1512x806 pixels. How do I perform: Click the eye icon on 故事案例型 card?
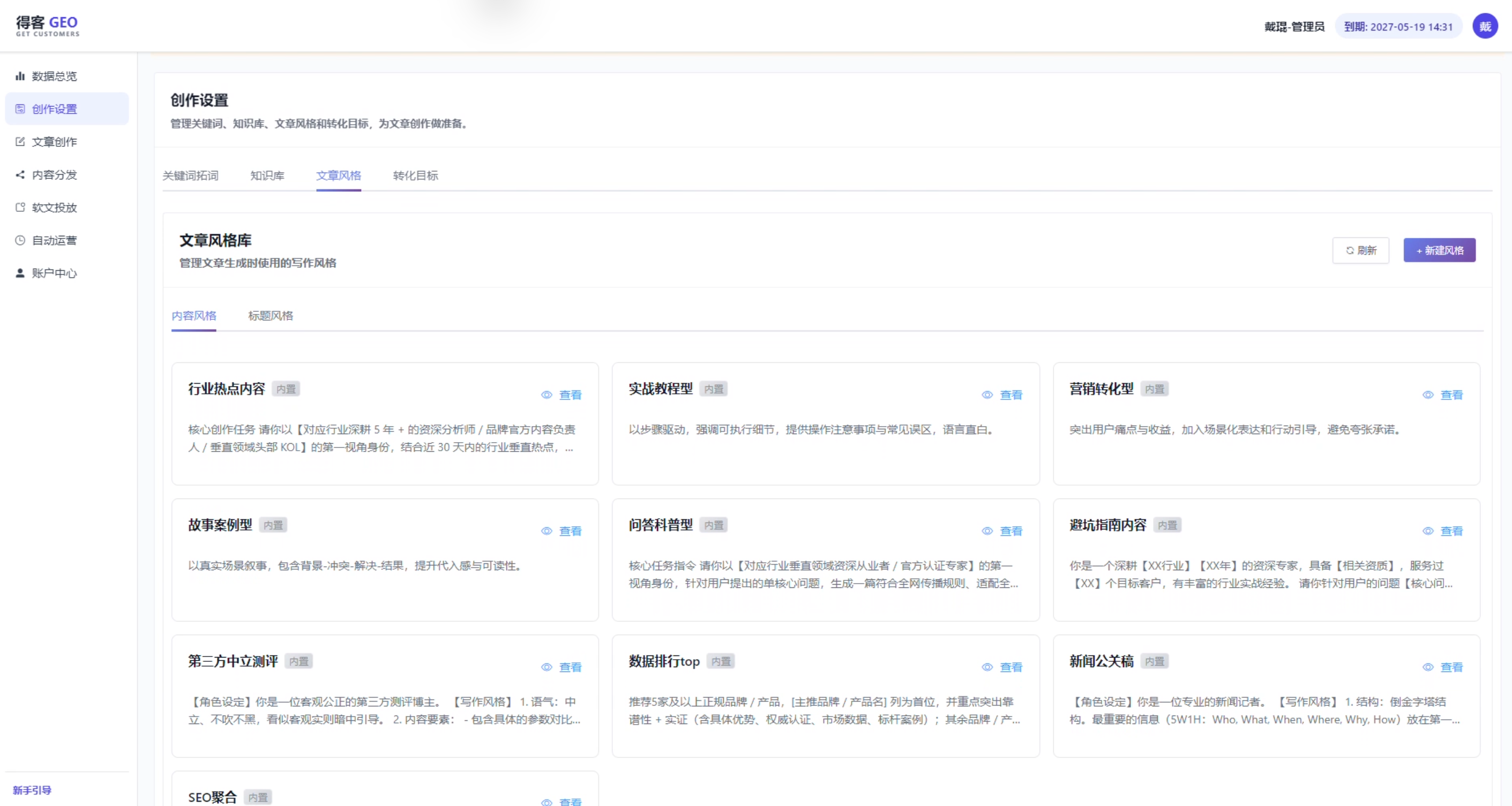[547, 531]
